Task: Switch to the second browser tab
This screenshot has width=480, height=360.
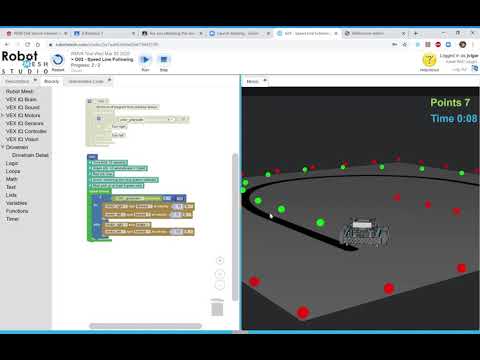Action: (104, 33)
